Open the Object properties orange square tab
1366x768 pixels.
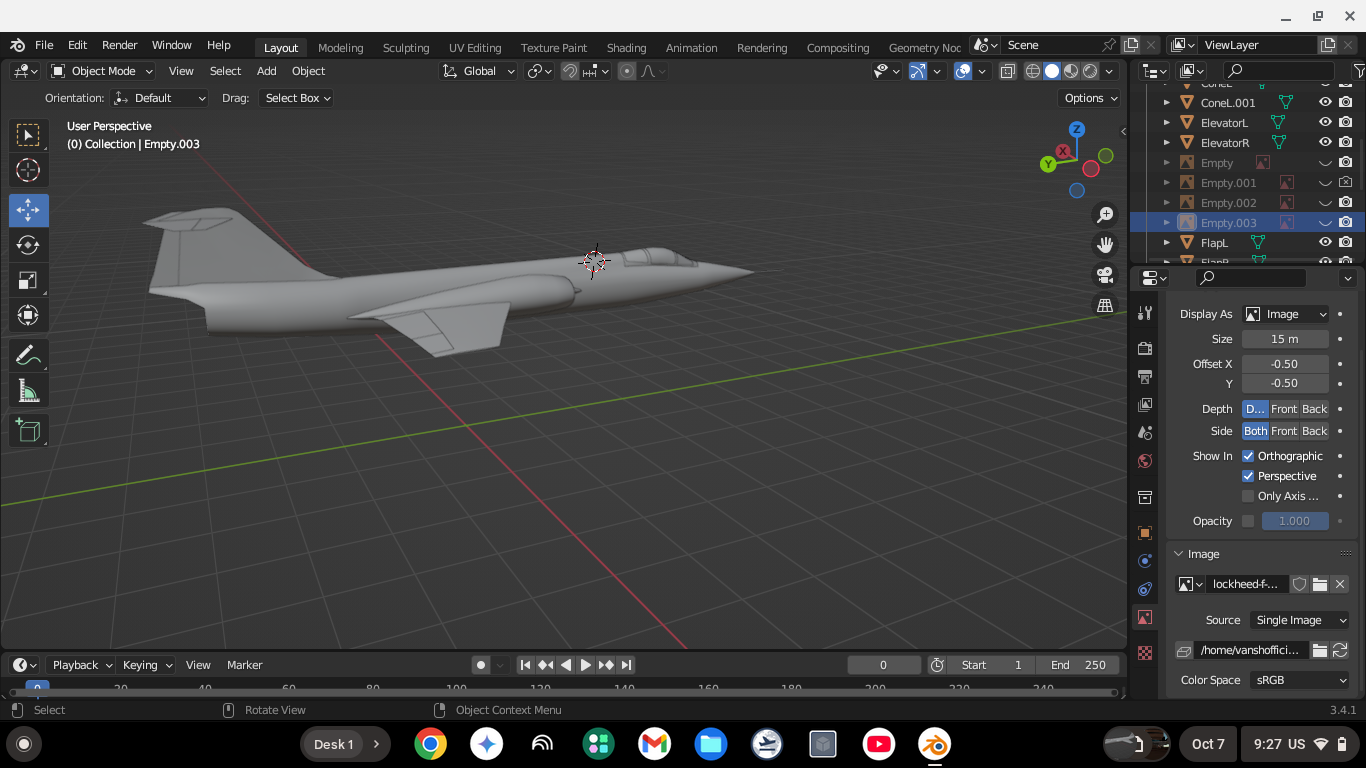click(x=1145, y=533)
